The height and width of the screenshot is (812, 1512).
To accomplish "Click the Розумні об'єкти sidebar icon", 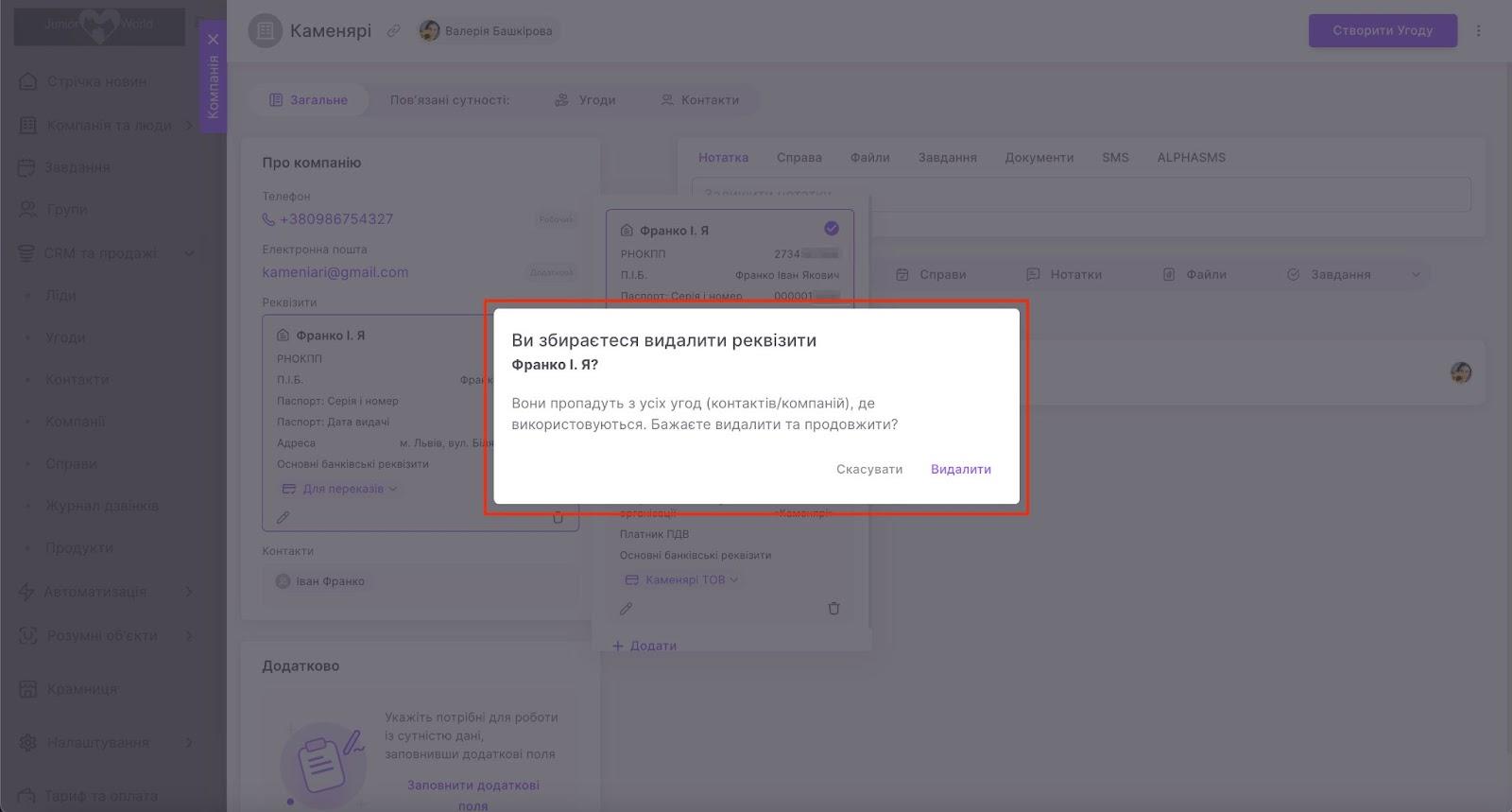I will tap(28, 635).
